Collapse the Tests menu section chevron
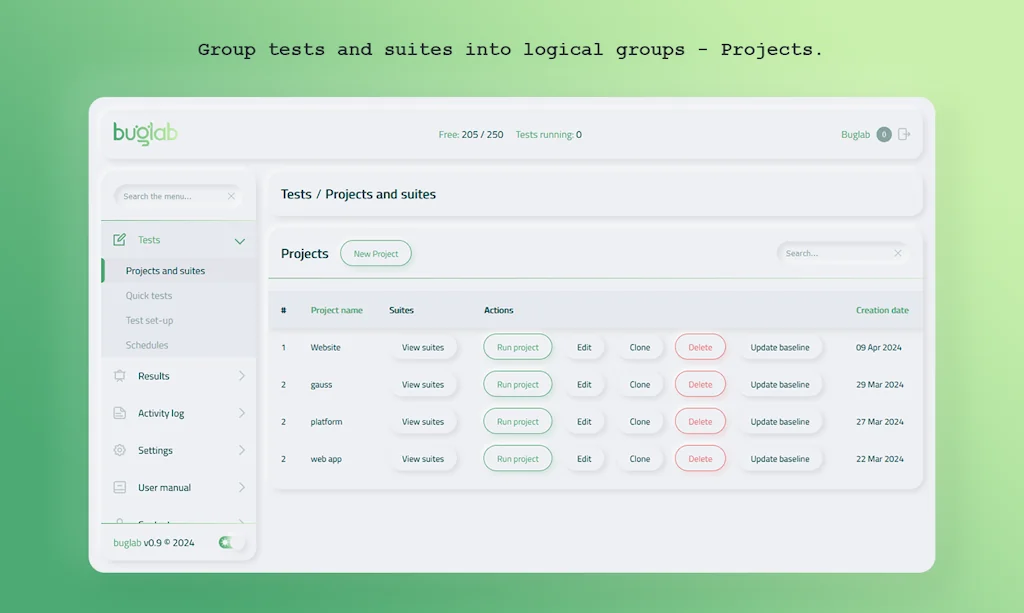1024x613 pixels. point(240,241)
